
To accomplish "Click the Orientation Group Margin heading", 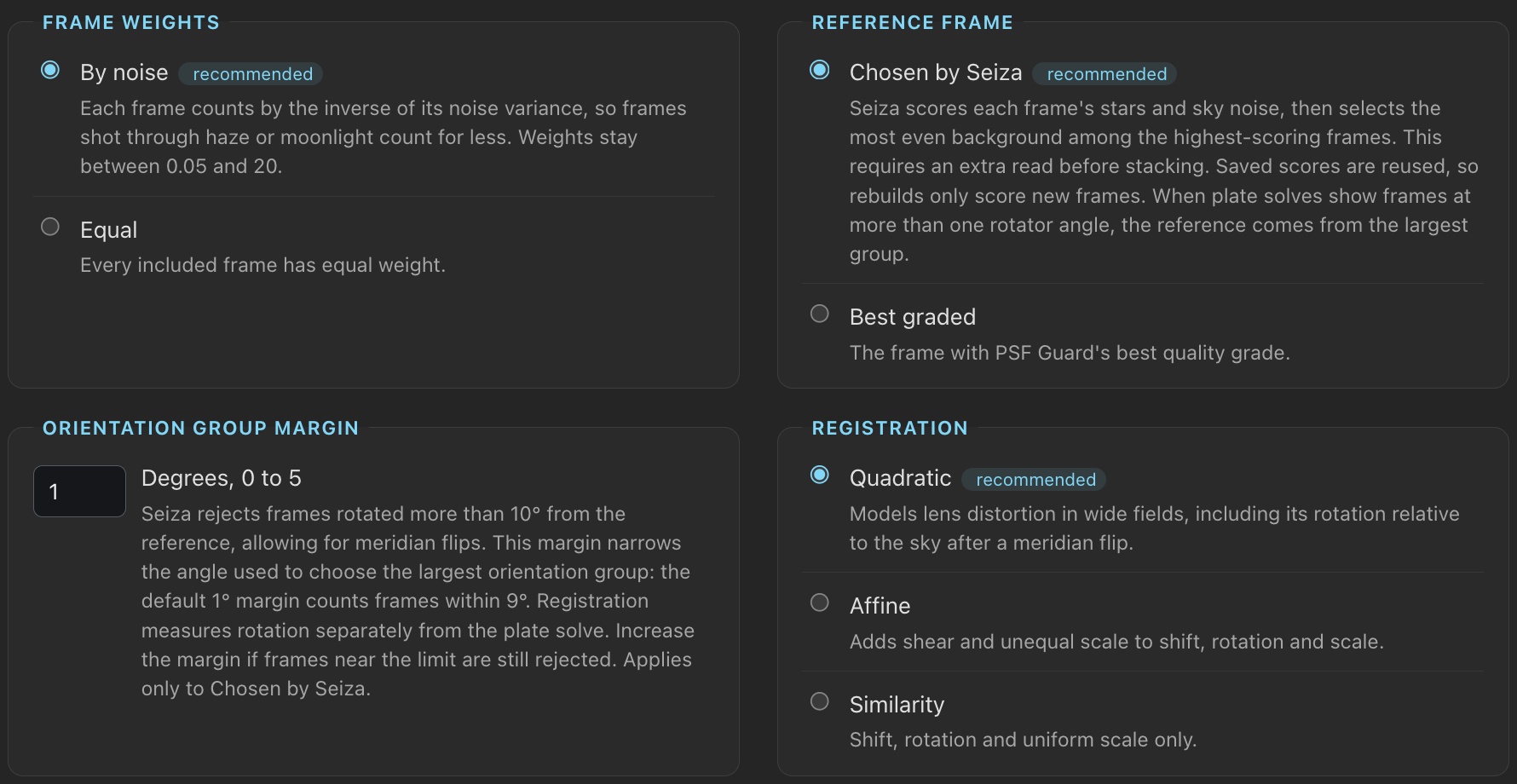I will 201,429.
